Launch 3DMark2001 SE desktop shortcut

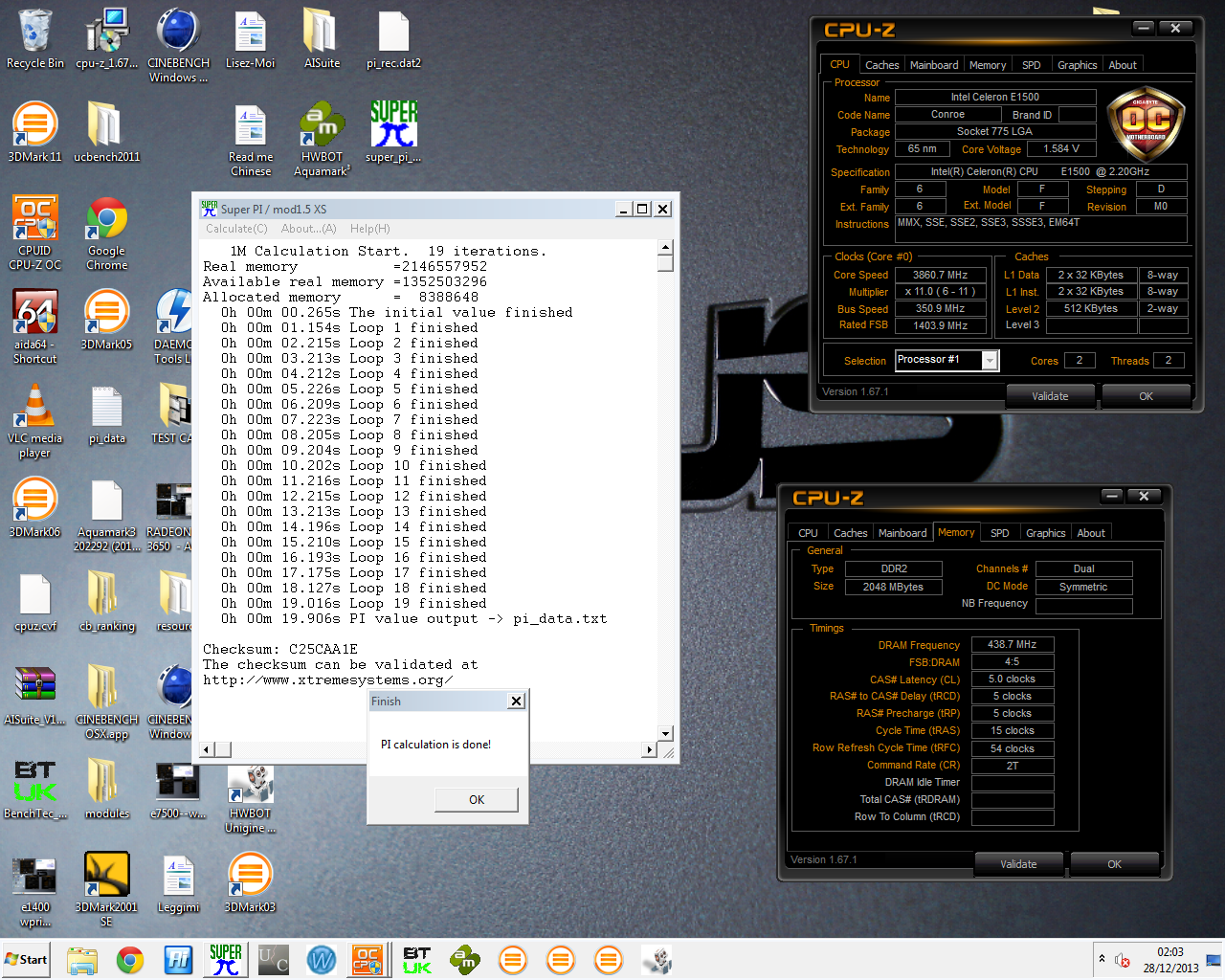pos(106,889)
